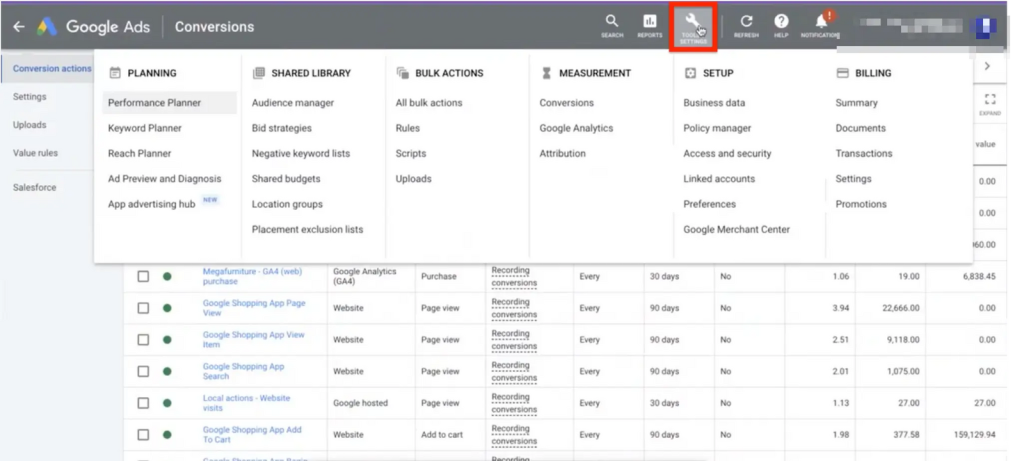Open Scripts under Bulk Actions
This screenshot has height=461, width=1024.
coord(411,153)
